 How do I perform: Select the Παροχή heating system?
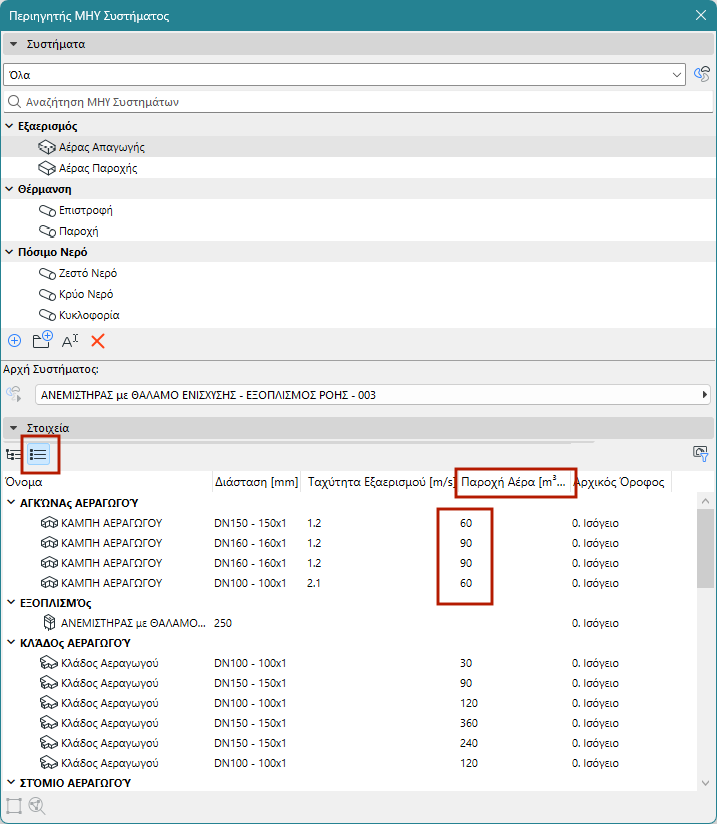(x=357, y=231)
